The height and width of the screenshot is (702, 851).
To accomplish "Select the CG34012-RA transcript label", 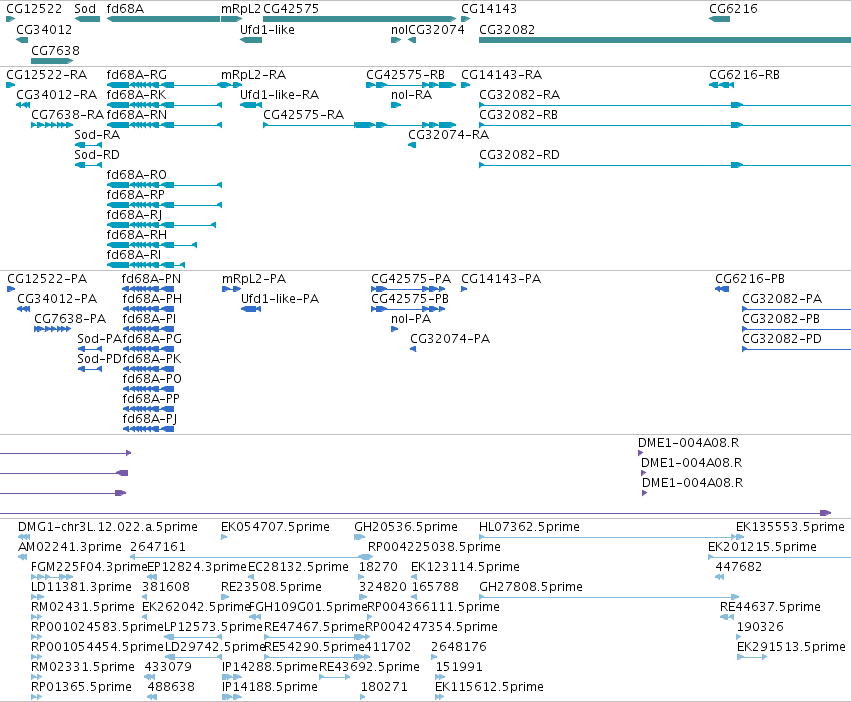I will click(56, 94).
